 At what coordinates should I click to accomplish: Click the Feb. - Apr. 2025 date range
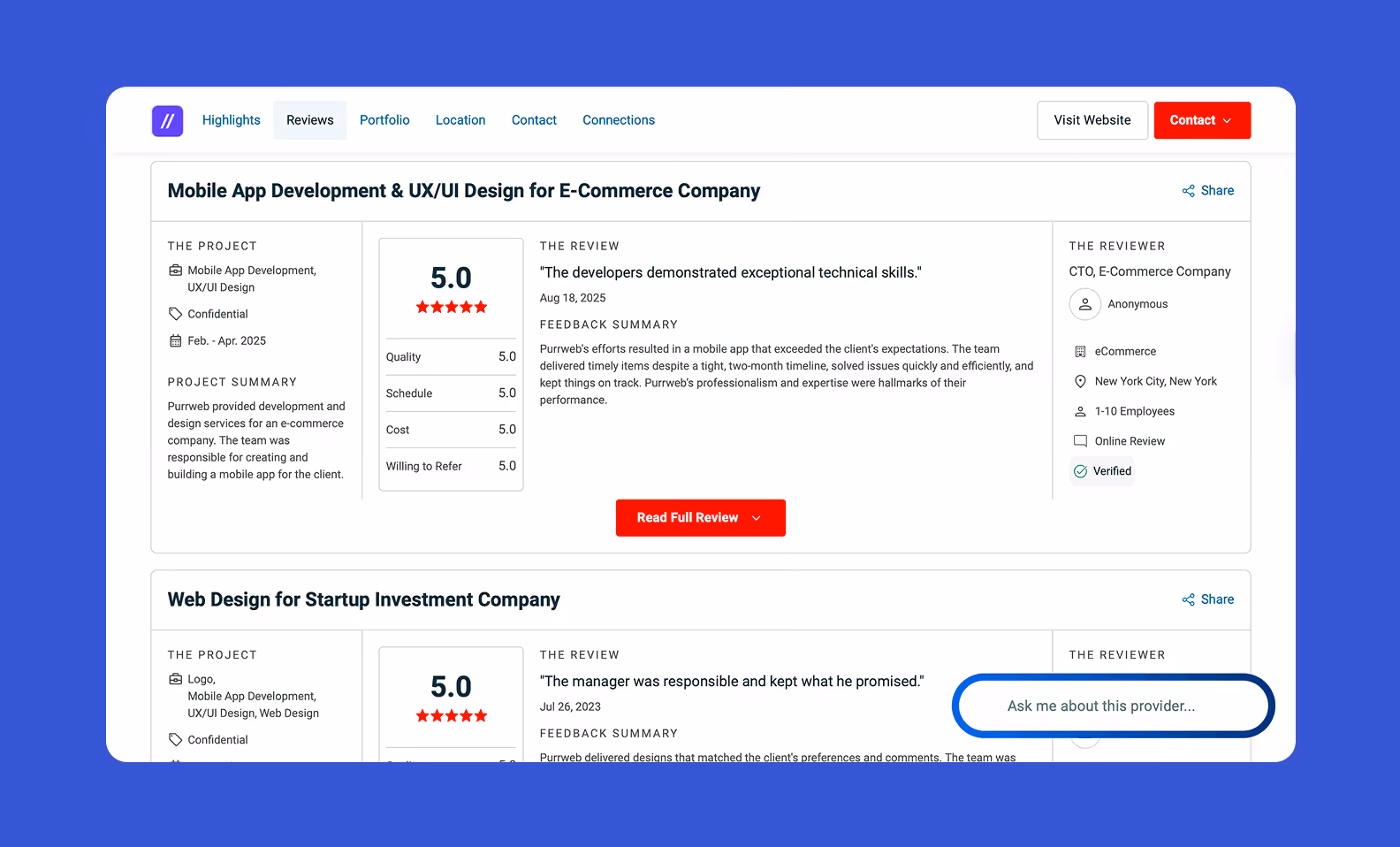pos(227,340)
